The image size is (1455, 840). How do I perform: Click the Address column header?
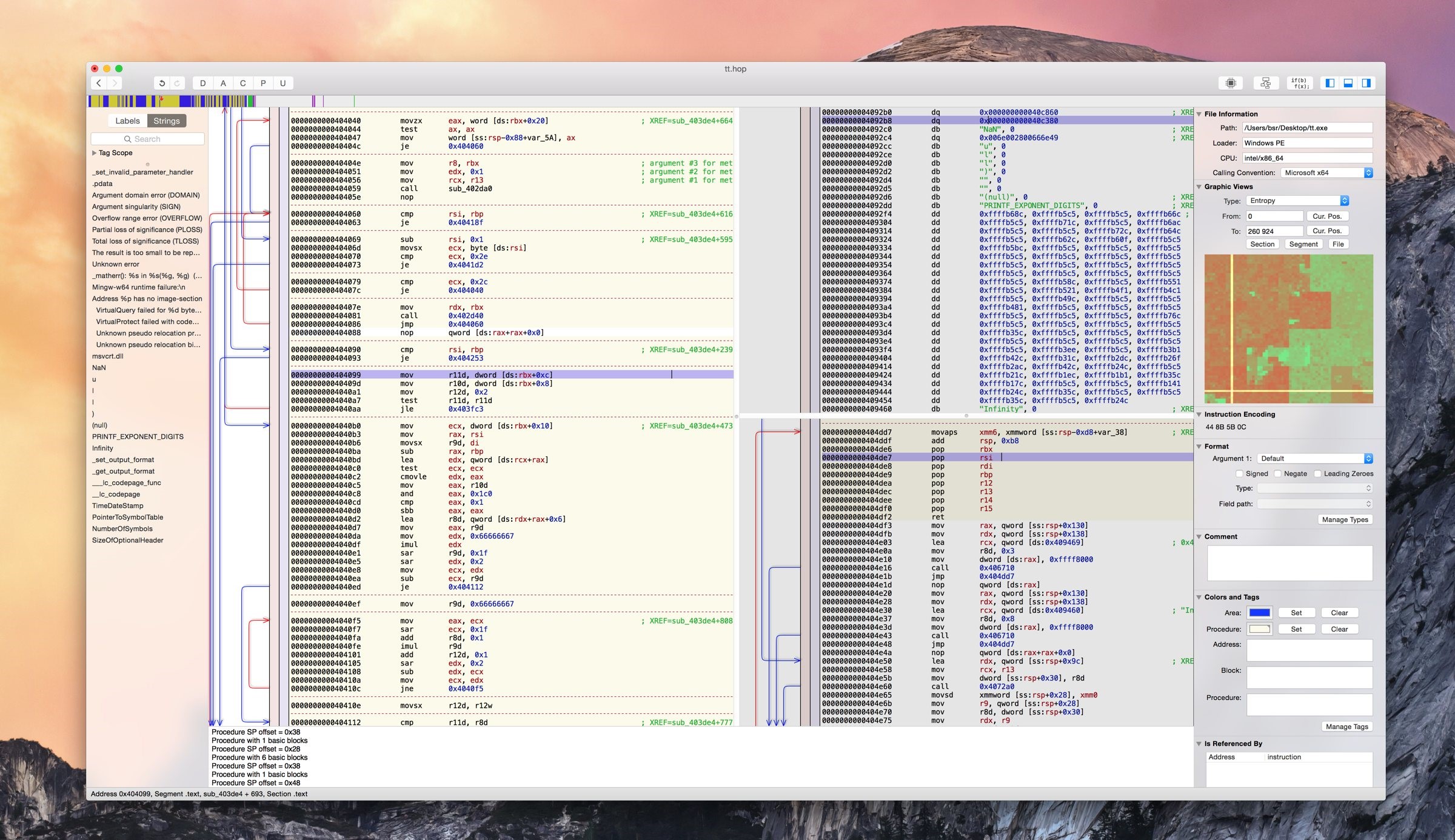click(1234, 757)
